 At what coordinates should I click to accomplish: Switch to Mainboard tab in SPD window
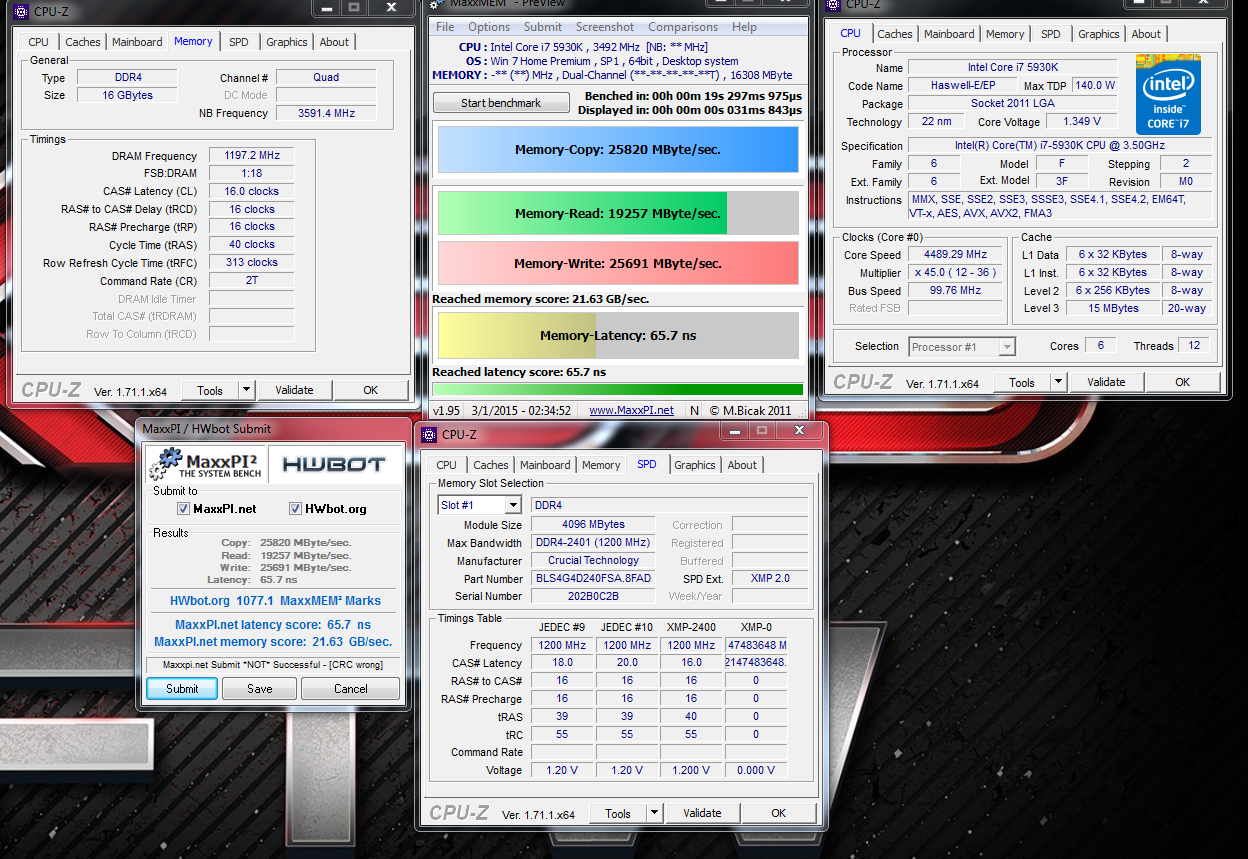point(545,465)
